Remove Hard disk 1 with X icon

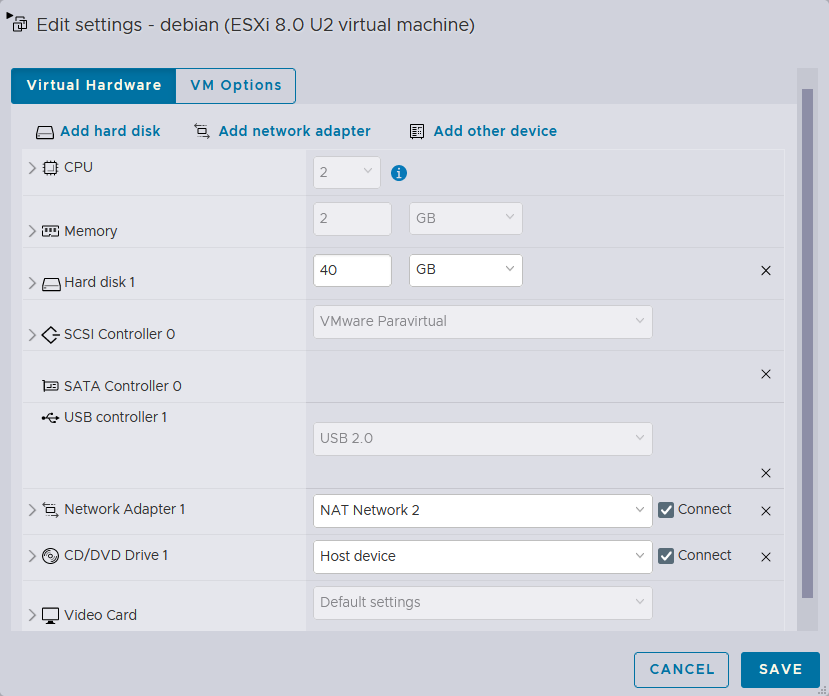coord(766,271)
